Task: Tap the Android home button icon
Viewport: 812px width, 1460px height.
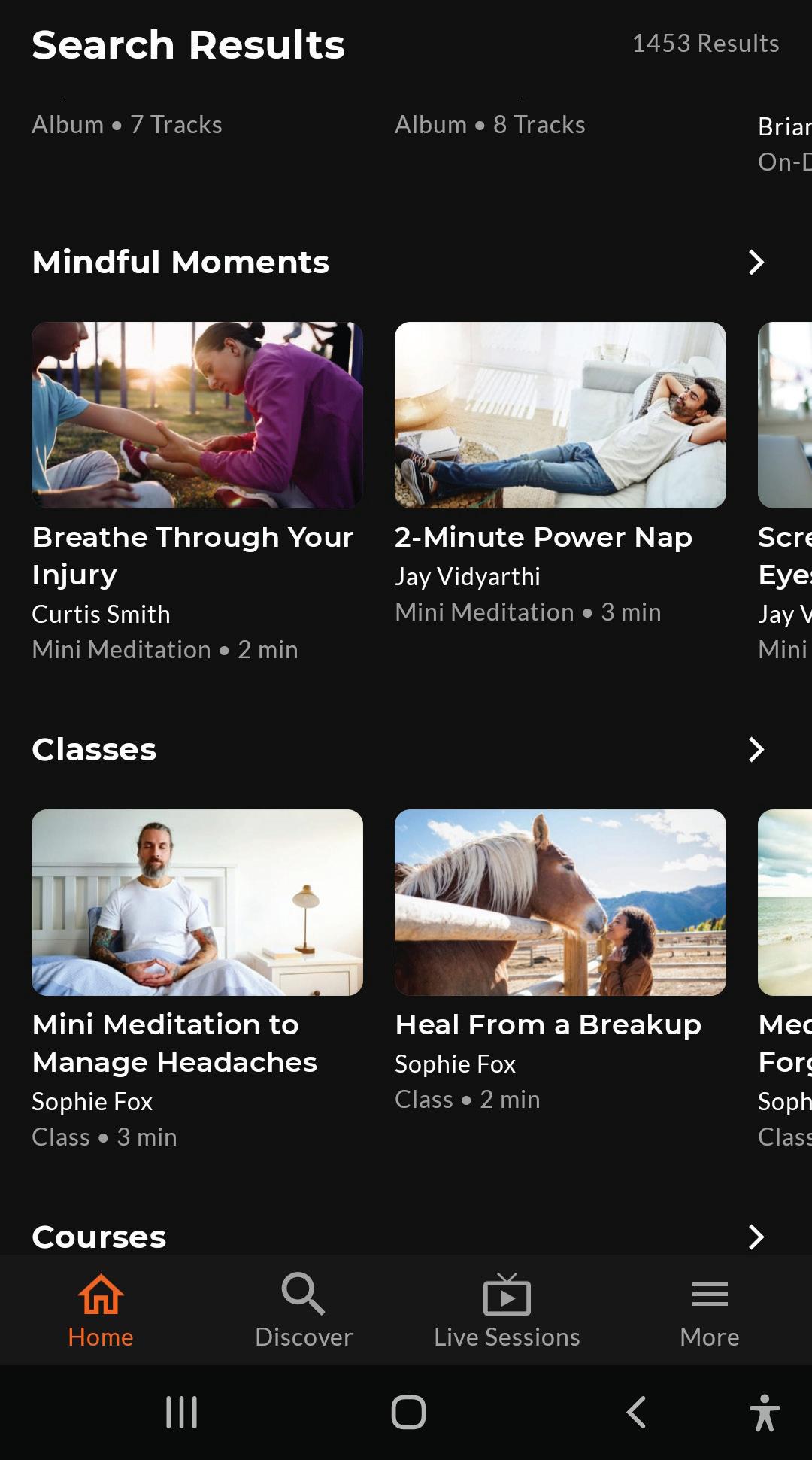Action: pos(408,1412)
